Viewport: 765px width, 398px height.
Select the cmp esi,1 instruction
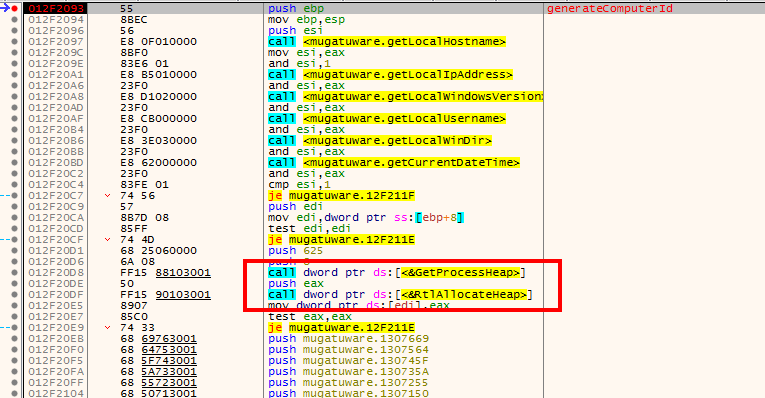(300, 184)
